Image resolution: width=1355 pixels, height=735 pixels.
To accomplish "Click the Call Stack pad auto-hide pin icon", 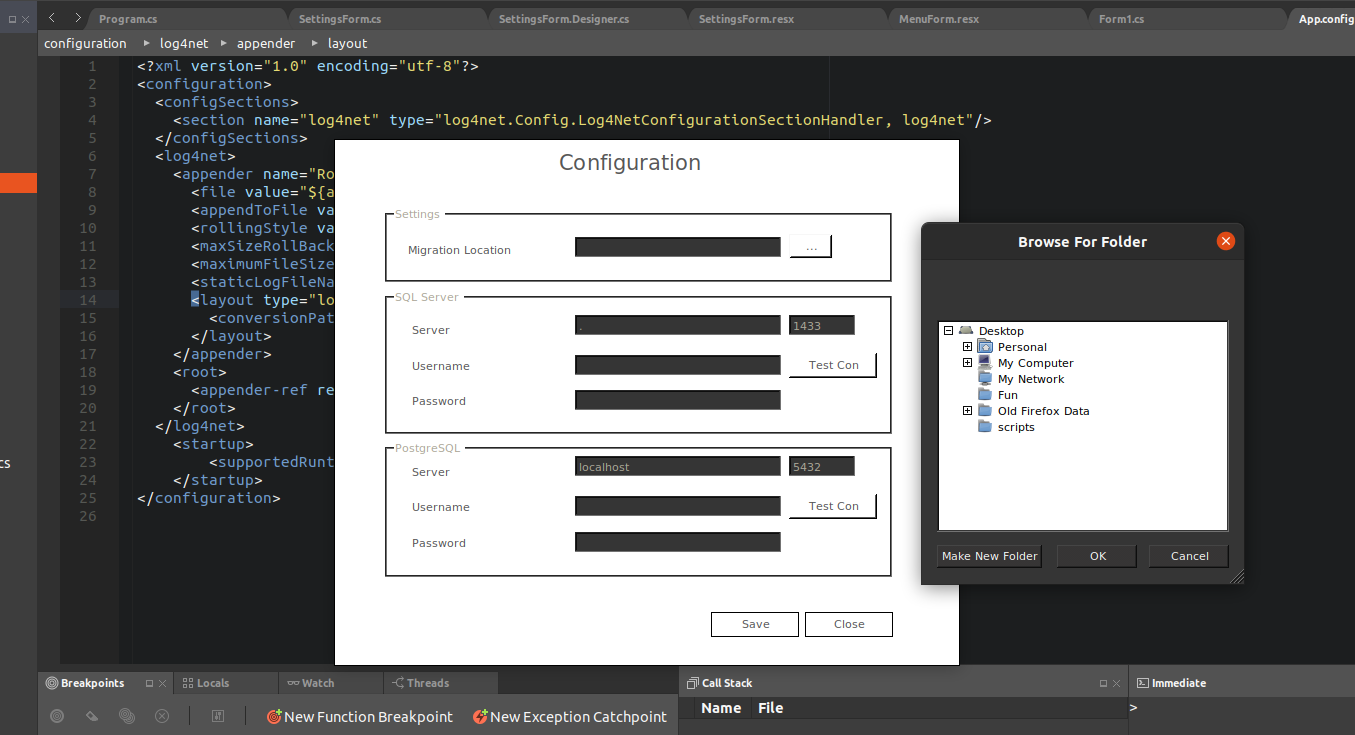I will tap(1103, 683).
